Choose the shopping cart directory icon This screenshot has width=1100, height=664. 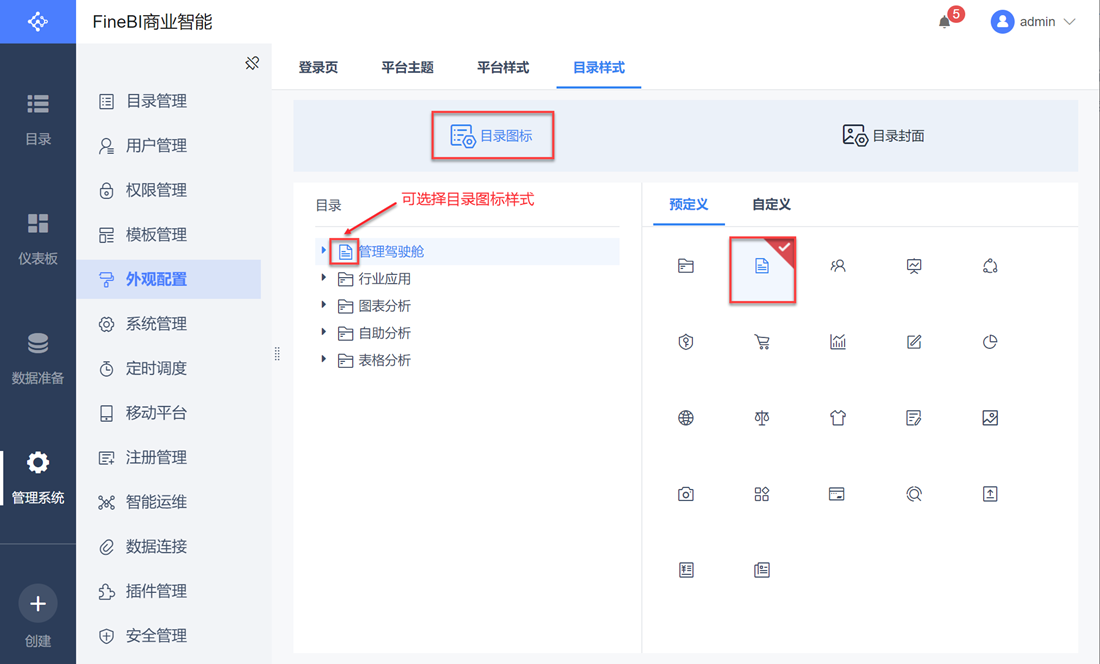[762, 342]
